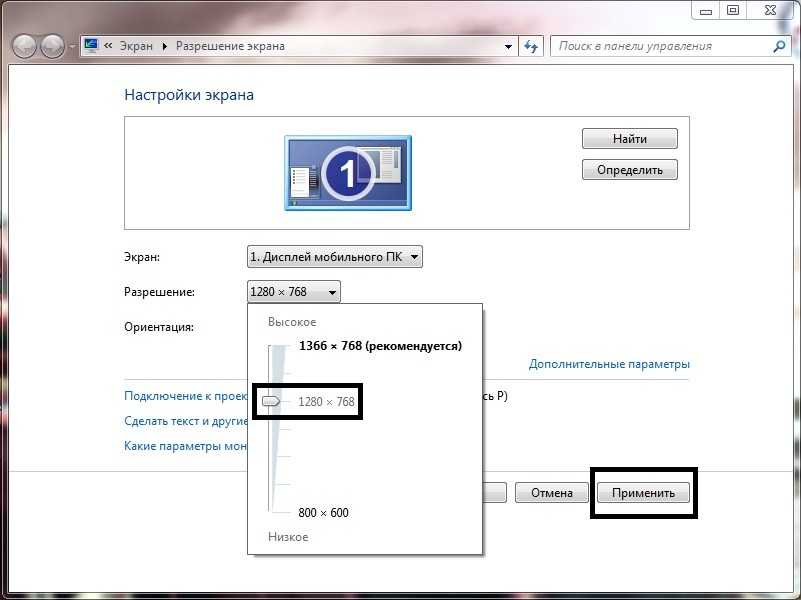Viewport: 801px width, 600px height.
Task: Expand the address bar history dropdown arrow
Action: pos(508,46)
